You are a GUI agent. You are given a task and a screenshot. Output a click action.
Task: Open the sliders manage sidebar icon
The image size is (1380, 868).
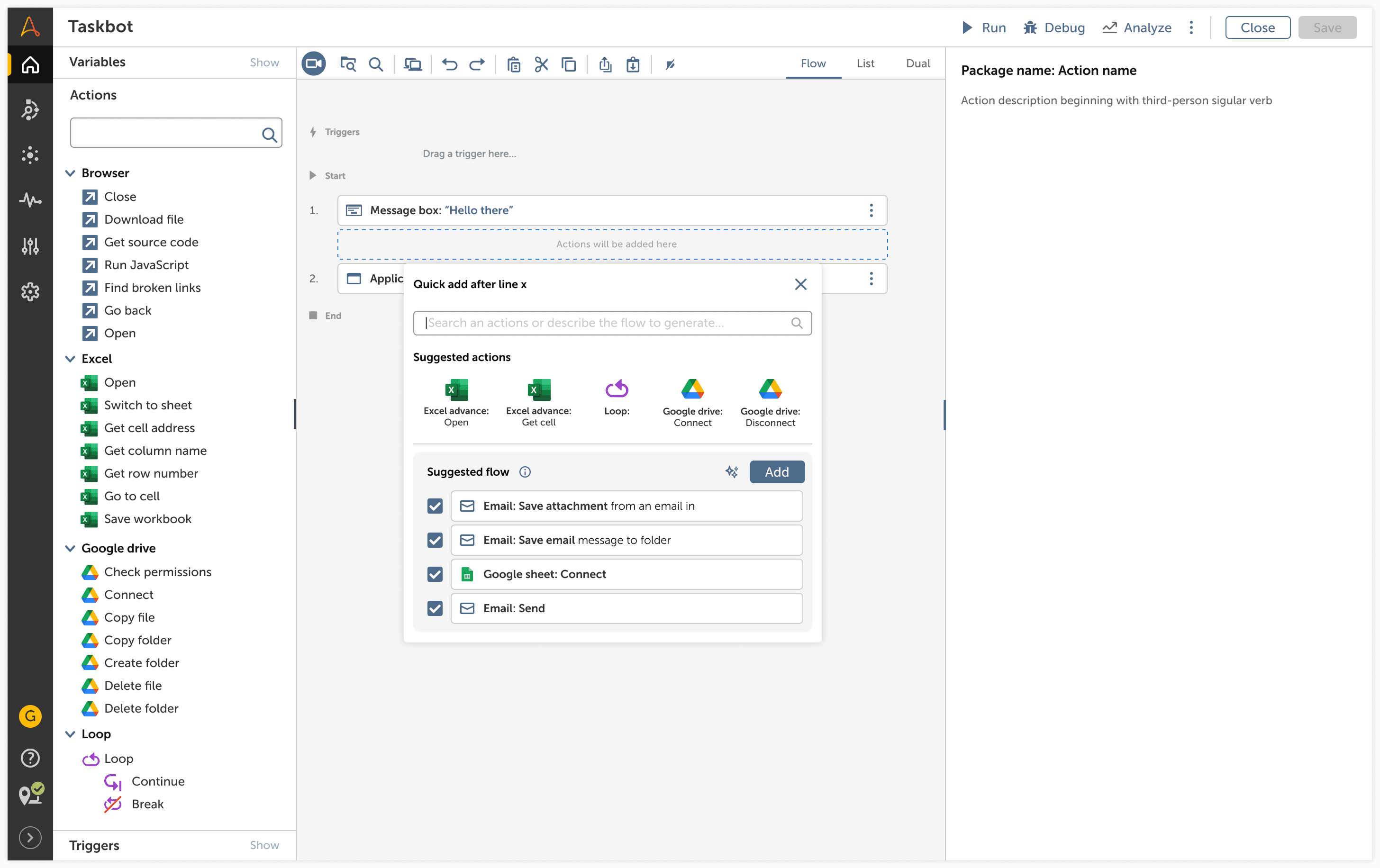coord(30,246)
